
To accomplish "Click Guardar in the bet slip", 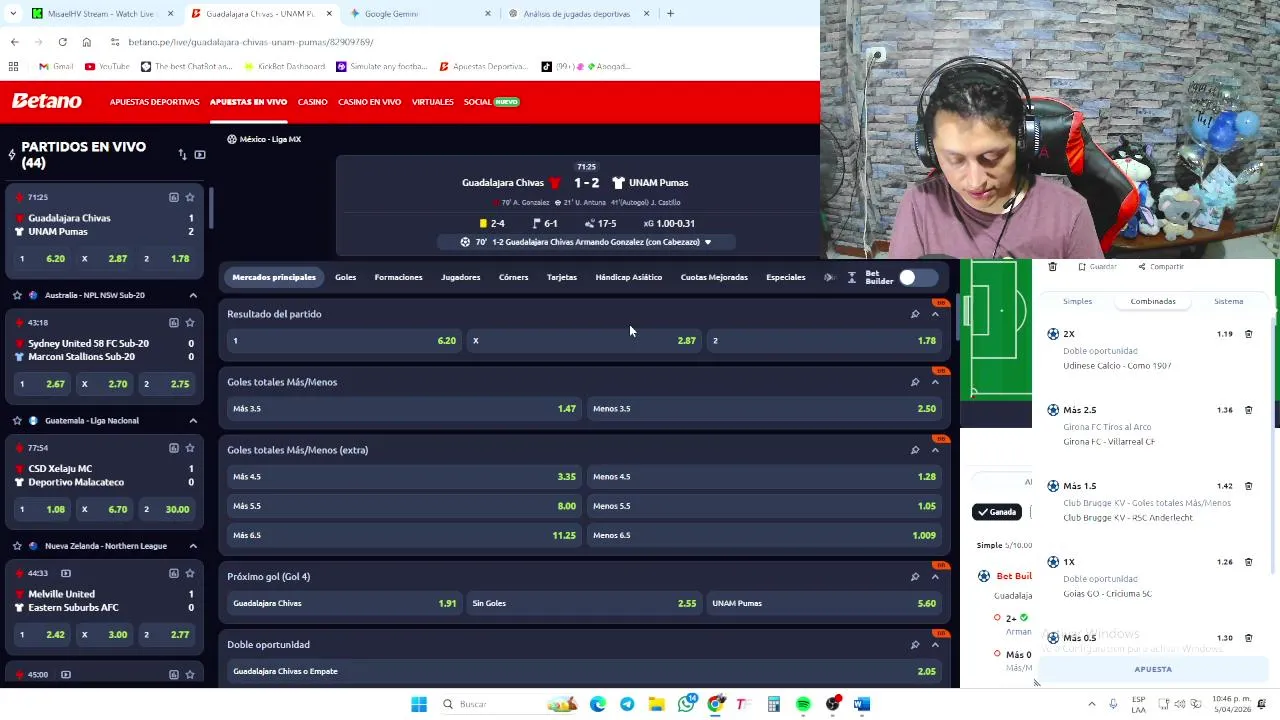I will point(1096,267).
